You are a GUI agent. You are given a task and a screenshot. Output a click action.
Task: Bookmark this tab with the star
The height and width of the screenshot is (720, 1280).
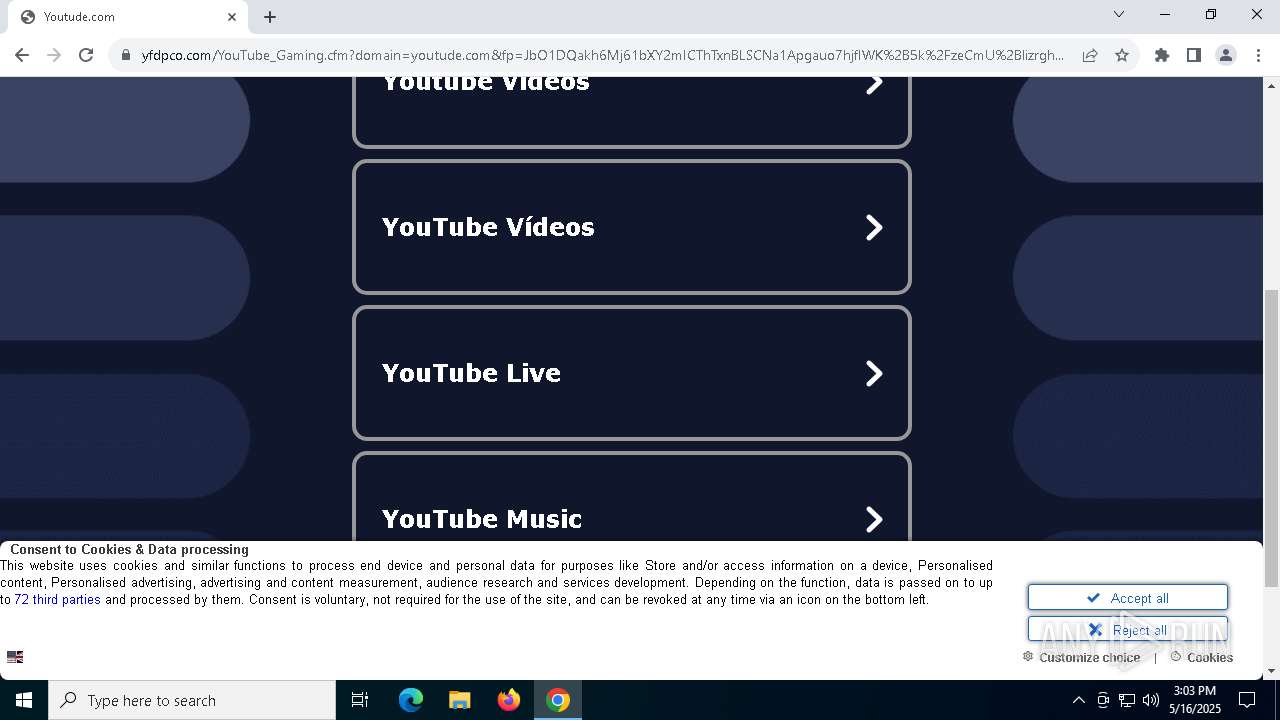[1122, 55]
